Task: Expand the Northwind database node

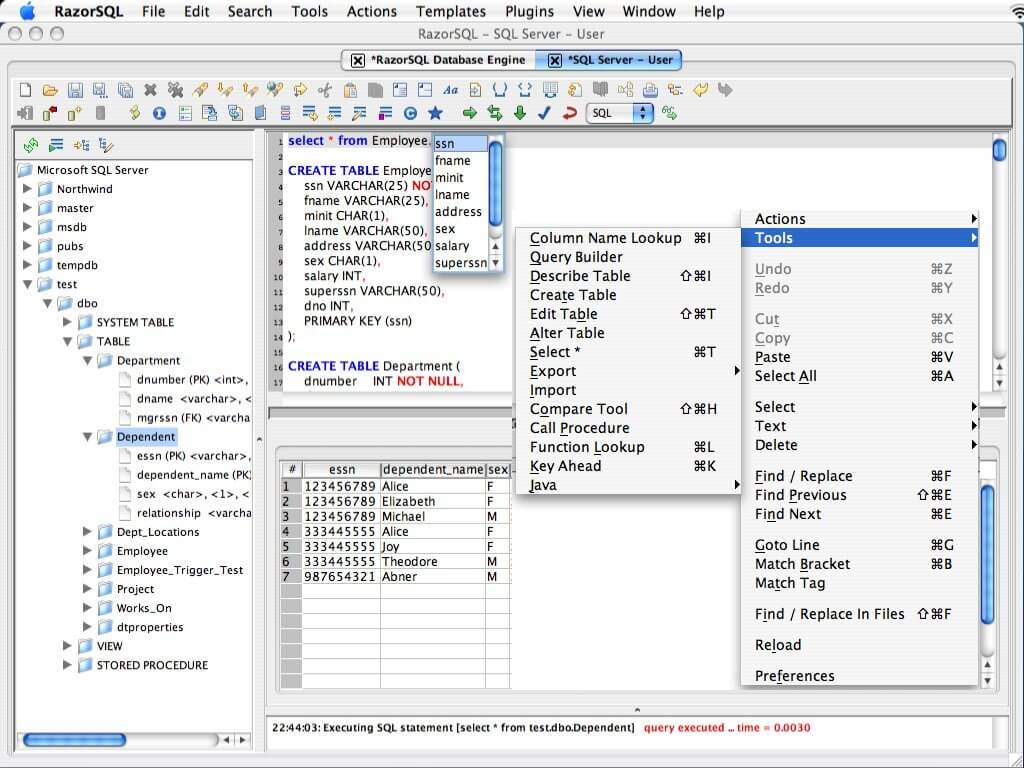Action: pyautogui.click(x=27, y=189)
